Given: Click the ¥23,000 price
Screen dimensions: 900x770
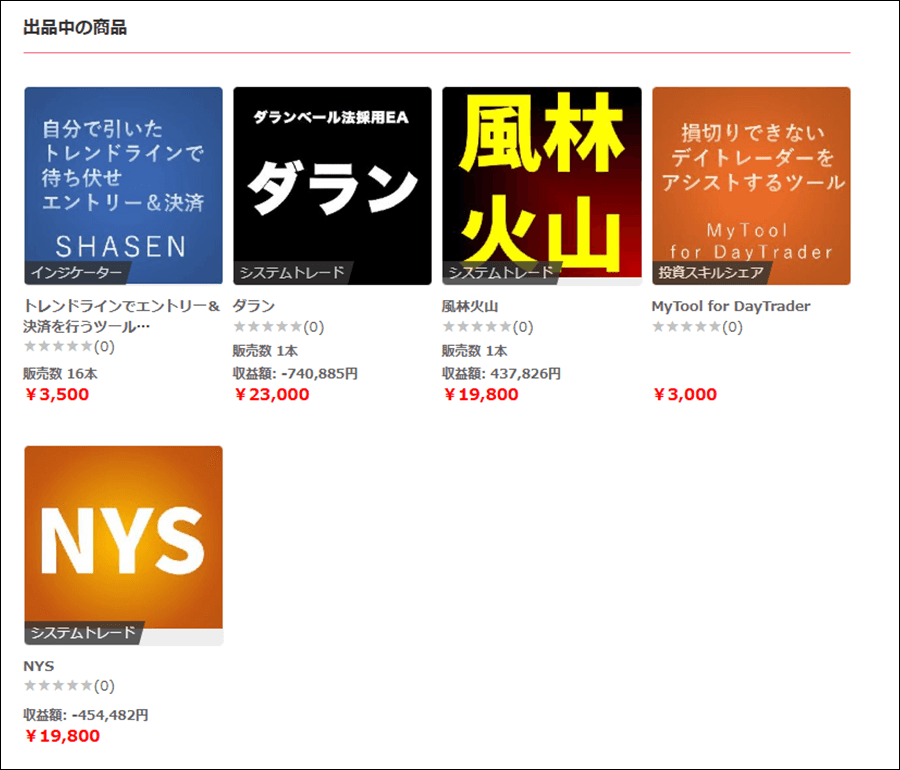Looking at the screenshot, I should 271,395.
